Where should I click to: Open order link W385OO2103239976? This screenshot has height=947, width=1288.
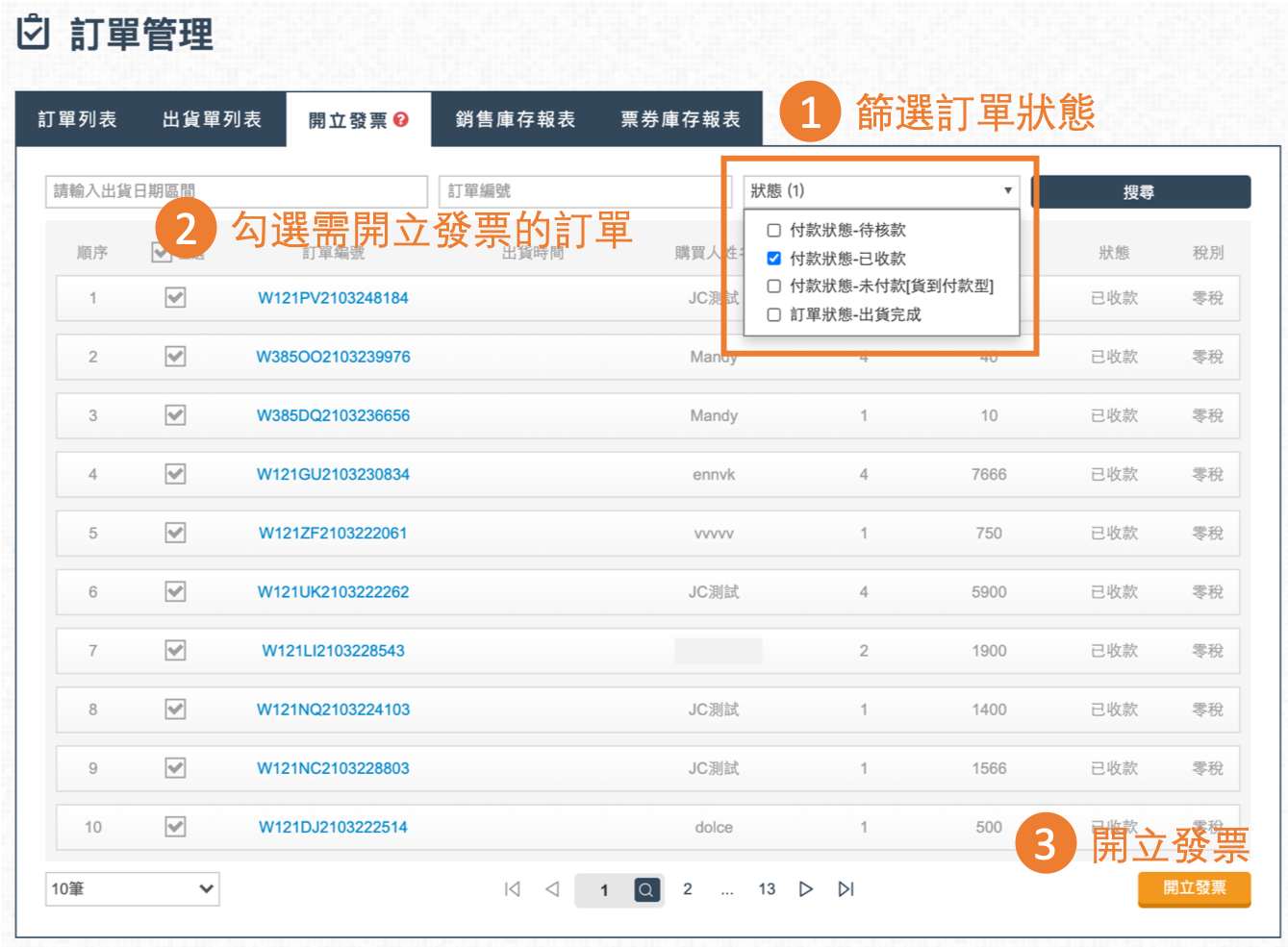tap(333, 357)
